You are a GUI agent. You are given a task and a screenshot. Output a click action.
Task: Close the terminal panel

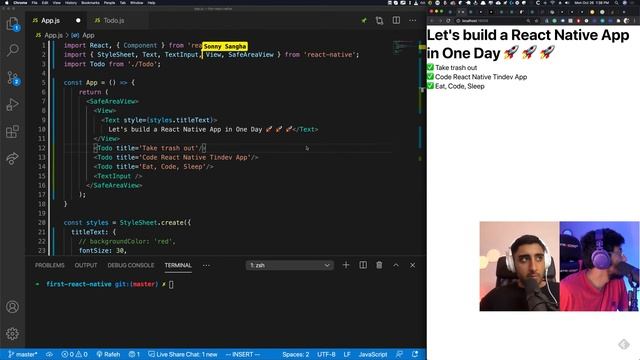(413, 265)
